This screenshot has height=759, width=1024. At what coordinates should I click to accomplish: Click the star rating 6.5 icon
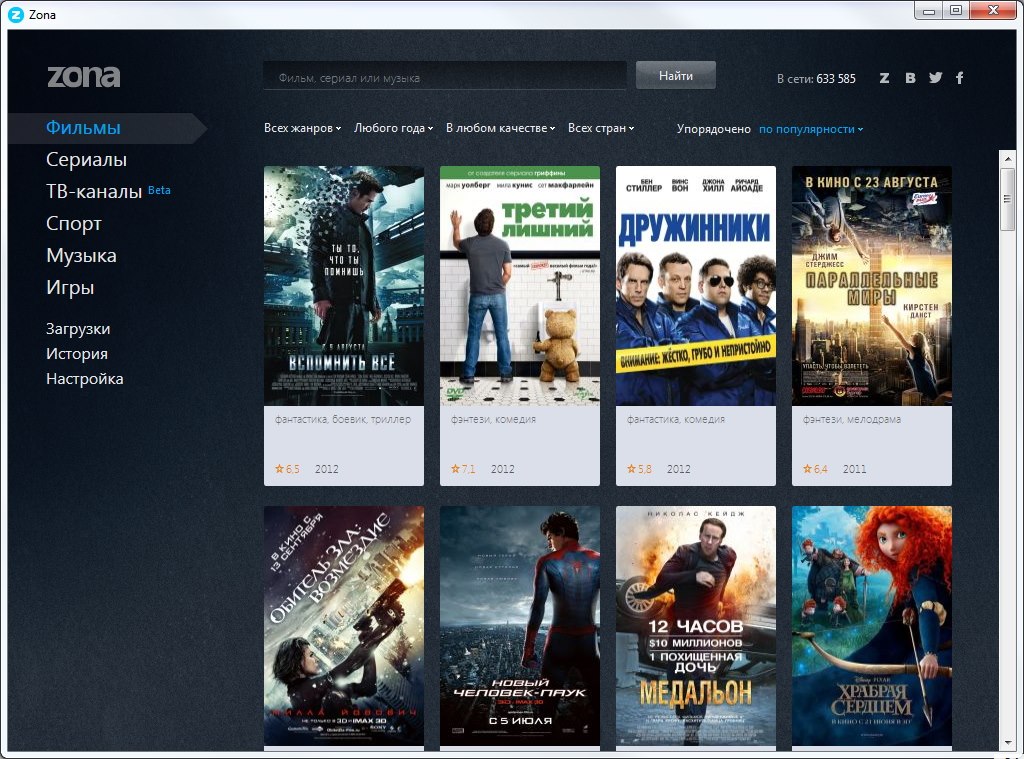tap(280, 469)
